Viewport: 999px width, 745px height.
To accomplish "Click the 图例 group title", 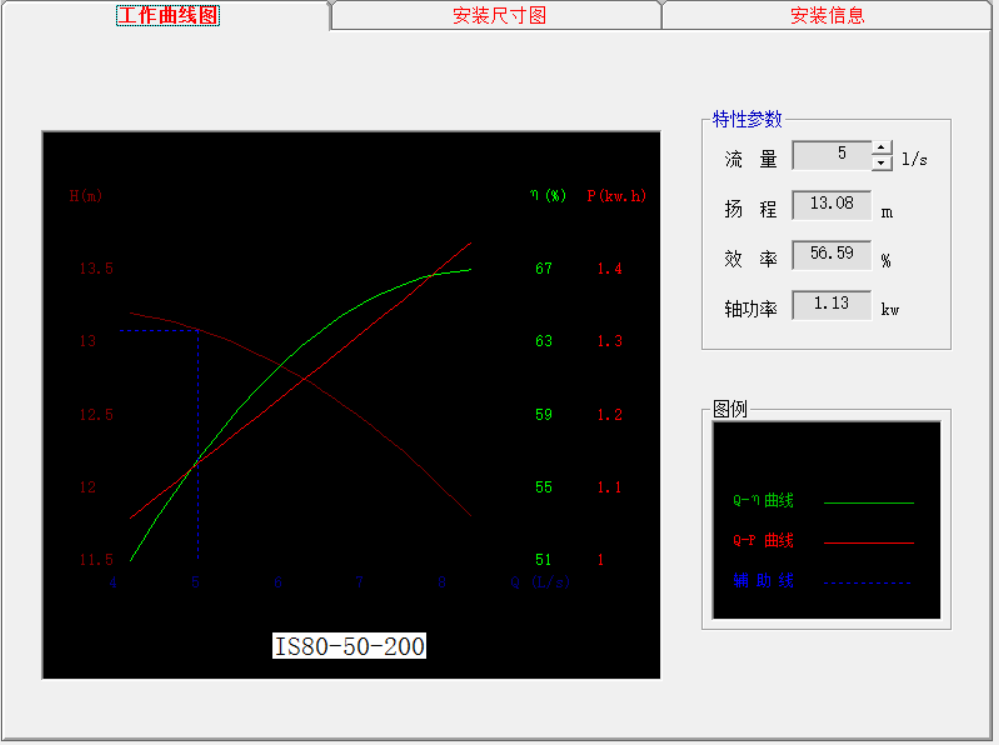I will pyautogui.click(x=729, y=409).
